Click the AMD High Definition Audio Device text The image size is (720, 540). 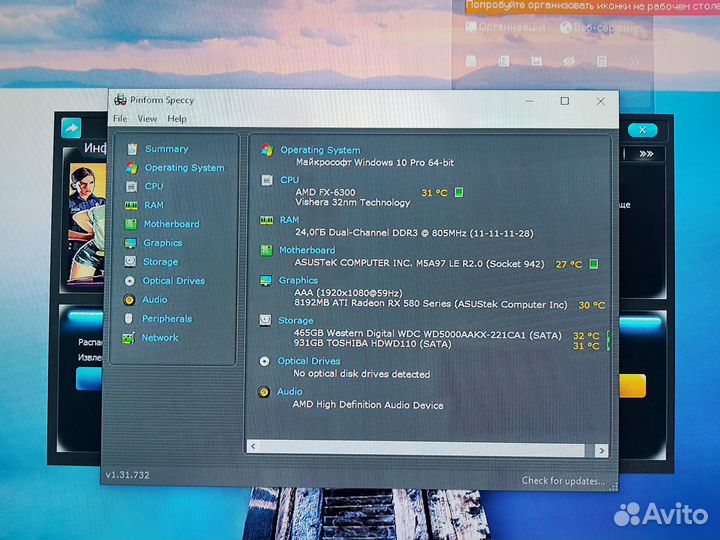pos(368,405)
